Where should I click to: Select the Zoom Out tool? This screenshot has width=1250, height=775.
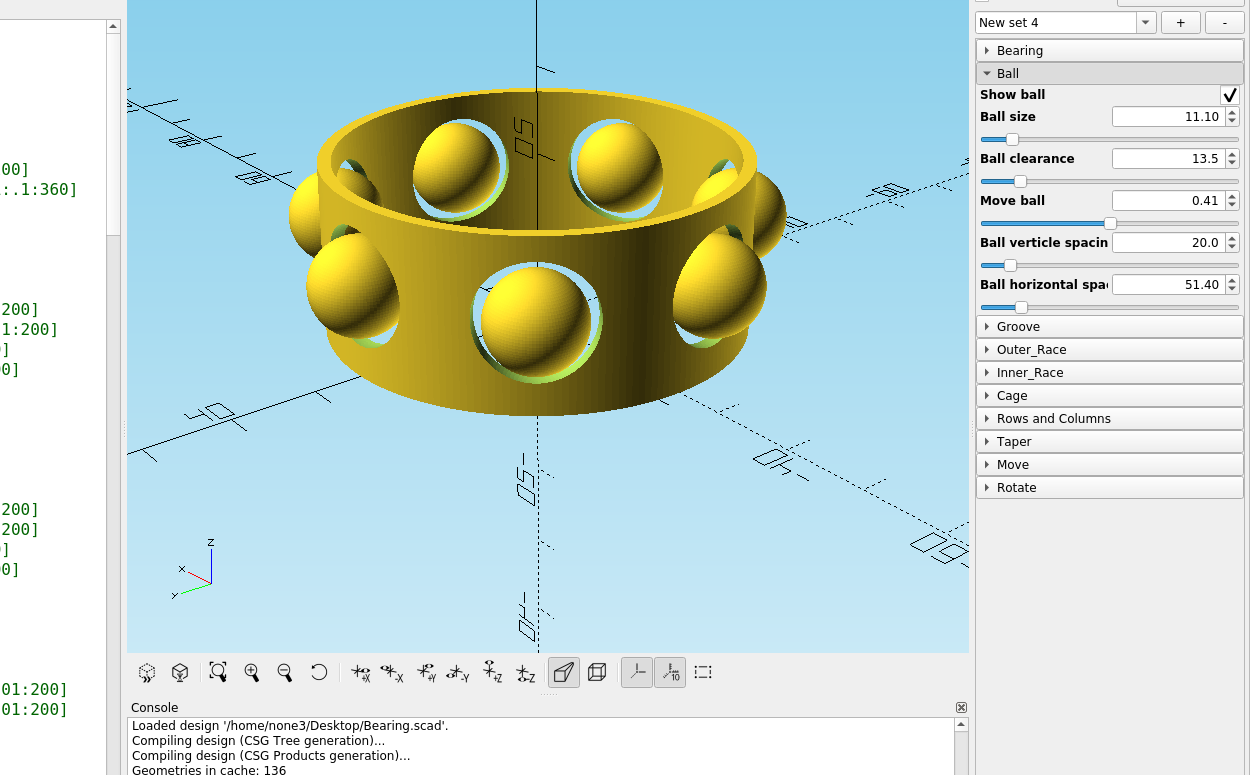point(285,672)
